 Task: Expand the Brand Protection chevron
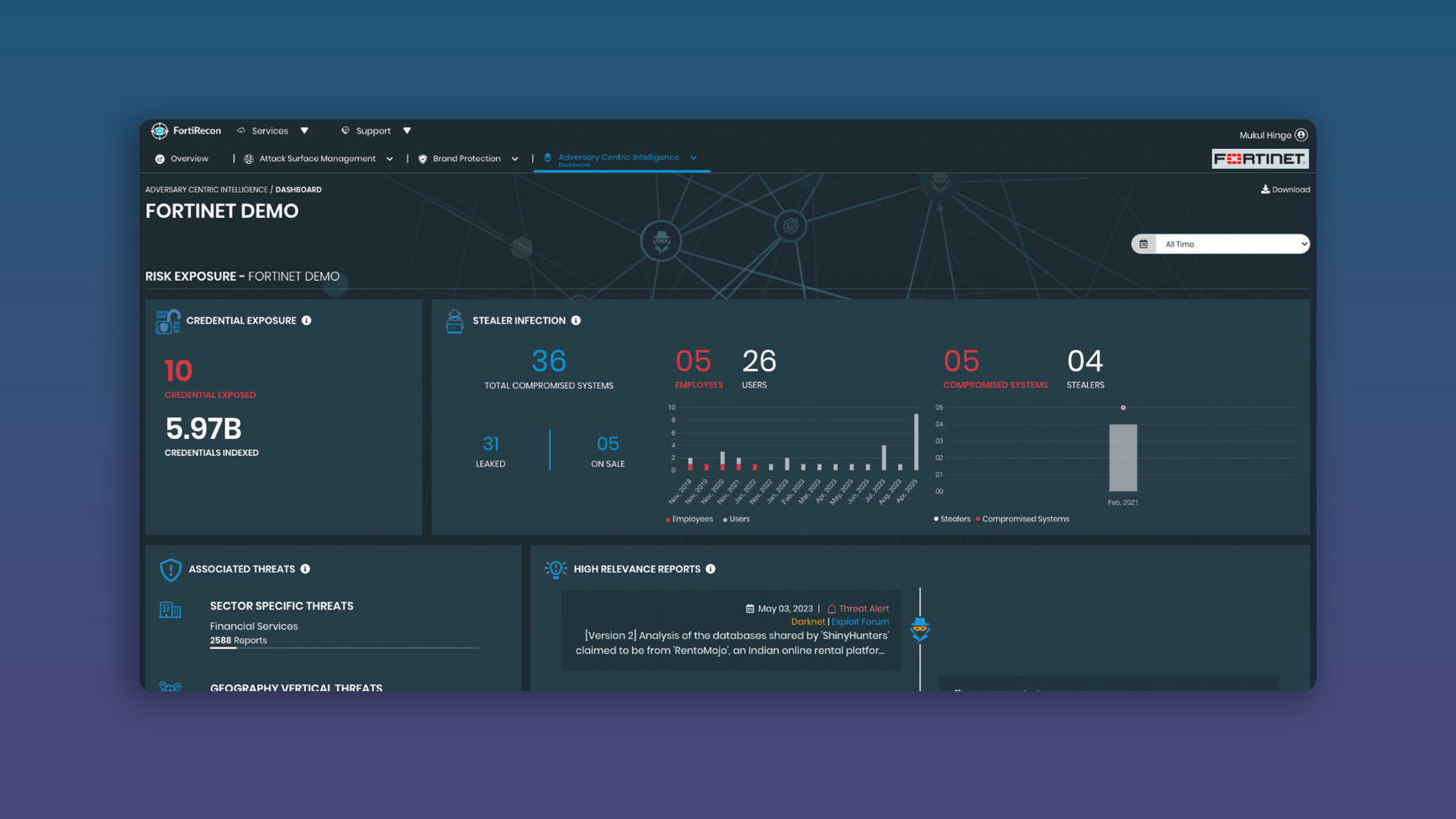[514, 159]
